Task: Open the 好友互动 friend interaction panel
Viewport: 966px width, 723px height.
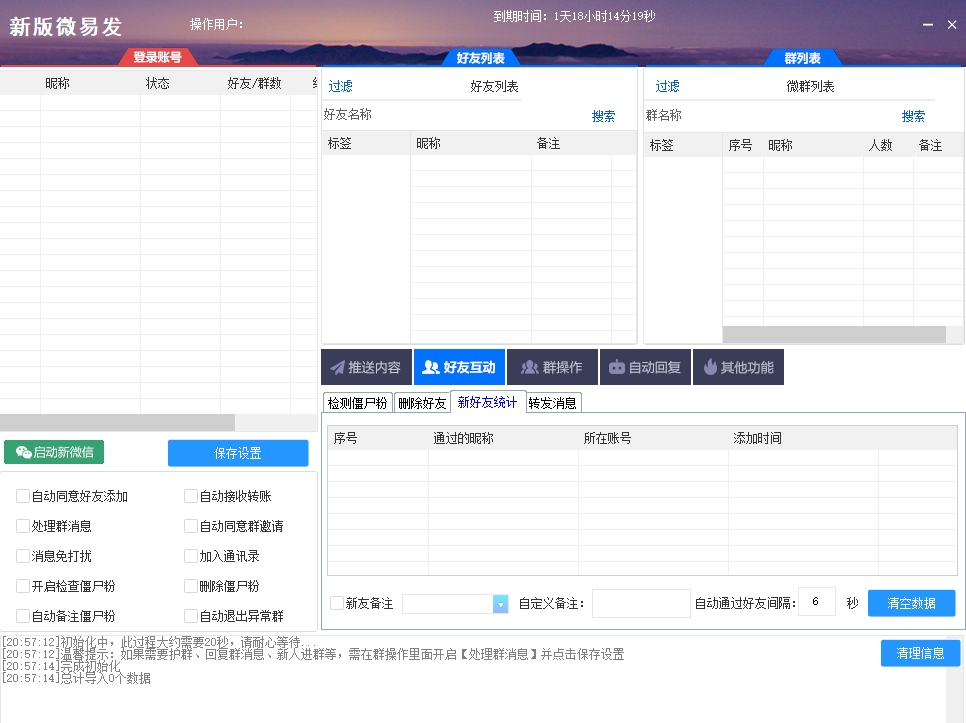Action: [459, 366]
